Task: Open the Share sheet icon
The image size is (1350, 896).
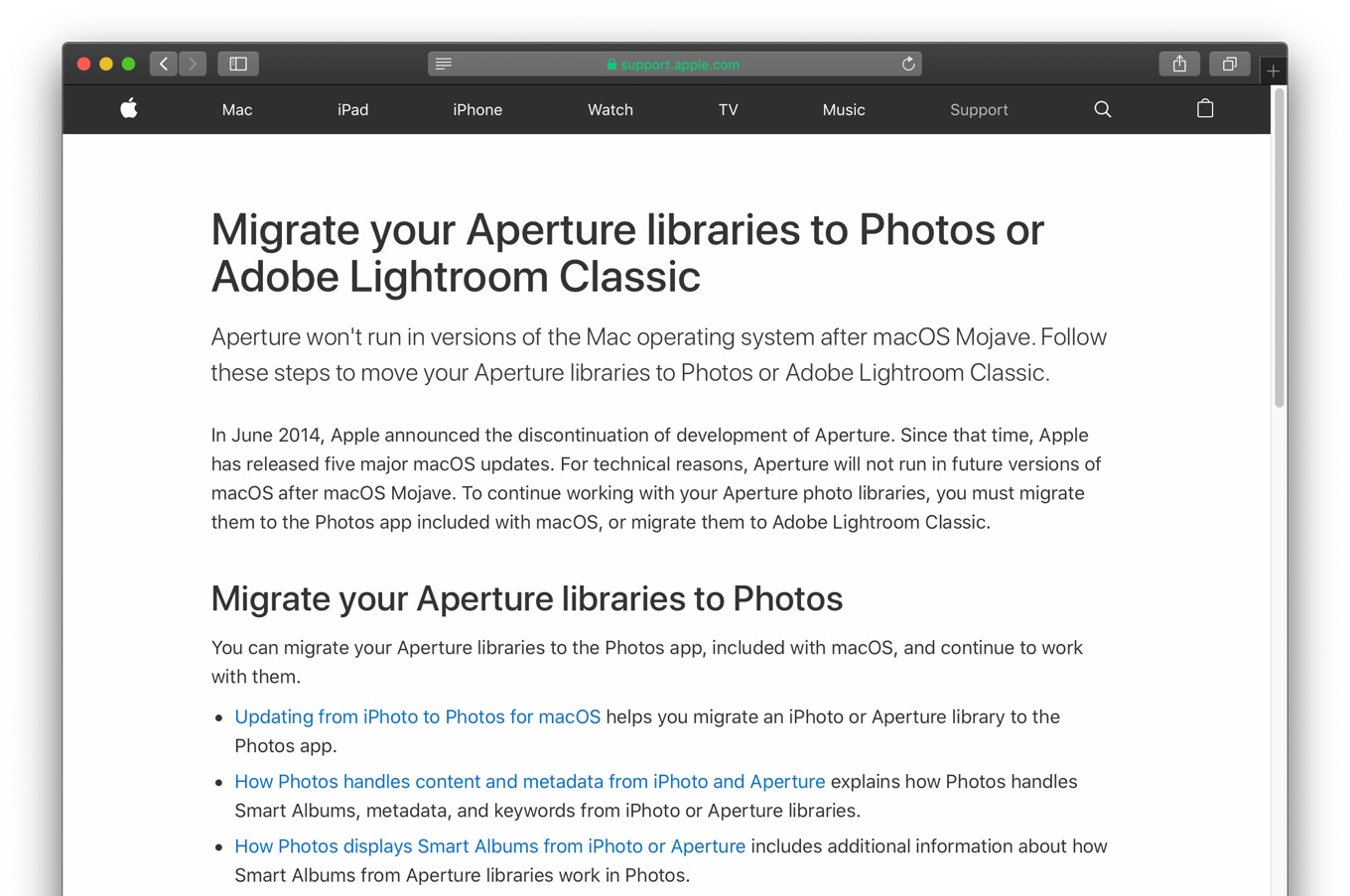Action: click(1179, 64)
